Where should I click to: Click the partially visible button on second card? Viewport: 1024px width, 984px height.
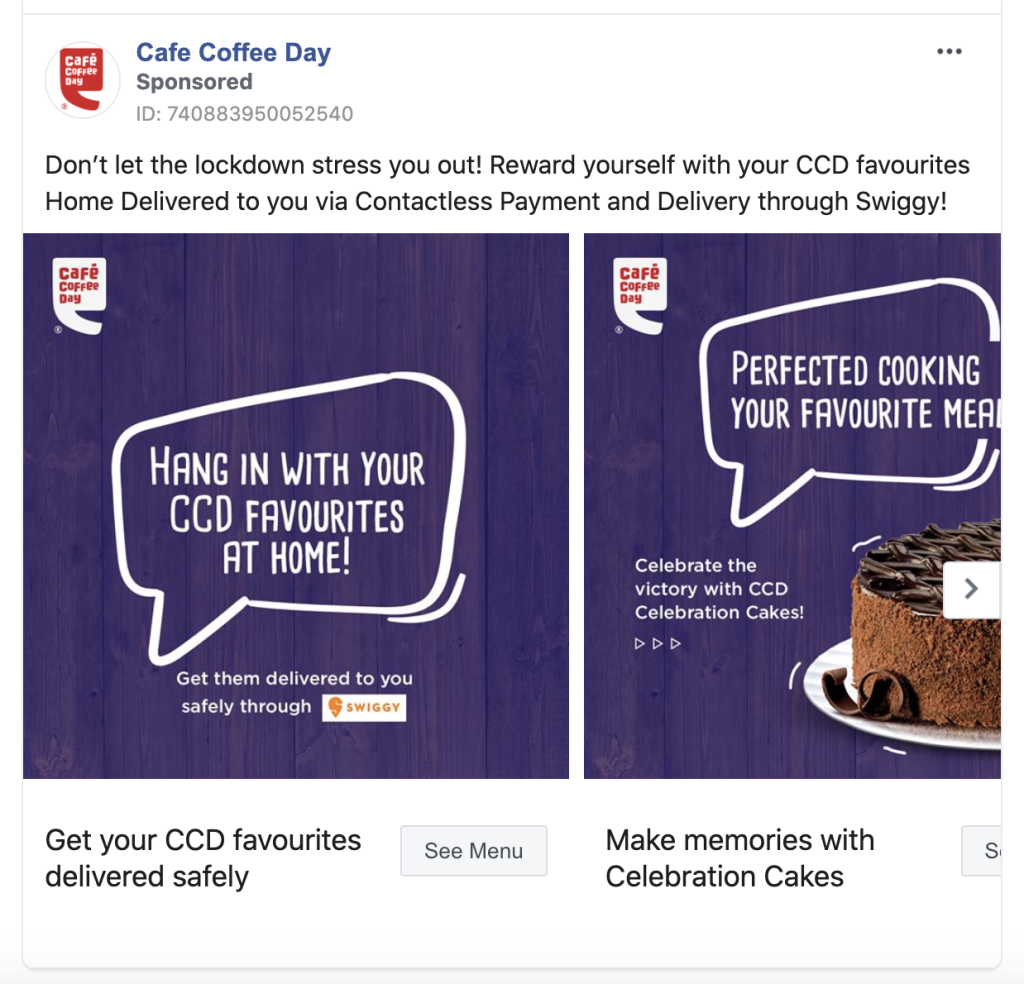pos(984,851)
